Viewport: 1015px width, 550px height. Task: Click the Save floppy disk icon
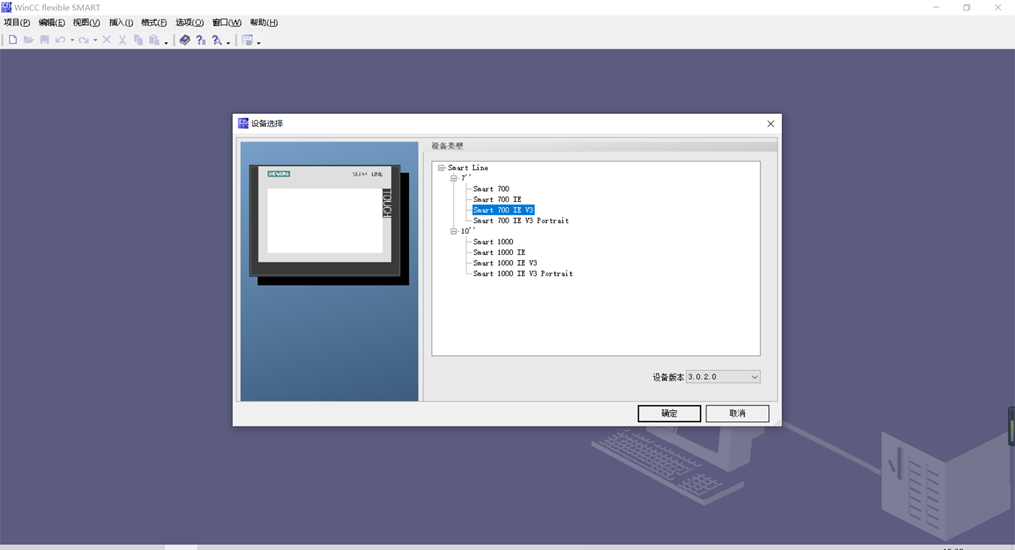click(x=45, y=40)
